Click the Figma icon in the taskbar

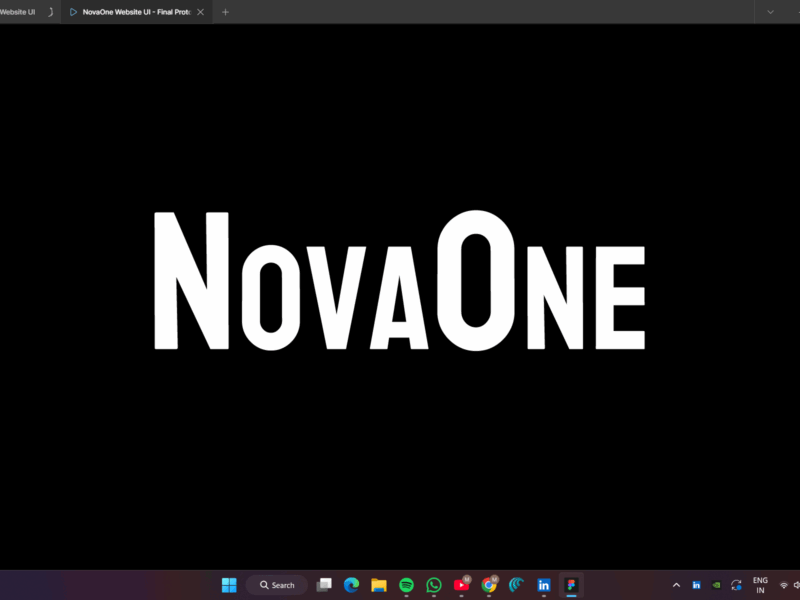tap(571, 585)
